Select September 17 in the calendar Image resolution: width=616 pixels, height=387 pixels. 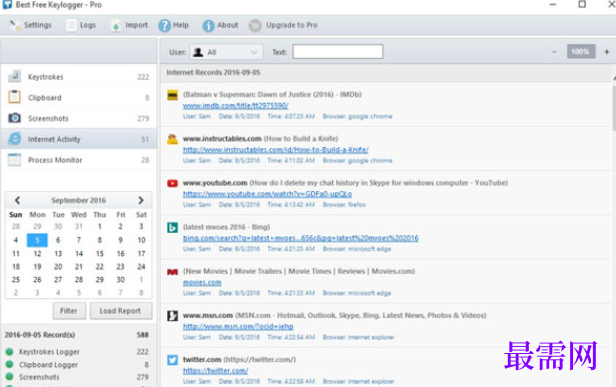click(x=141, y=253)
